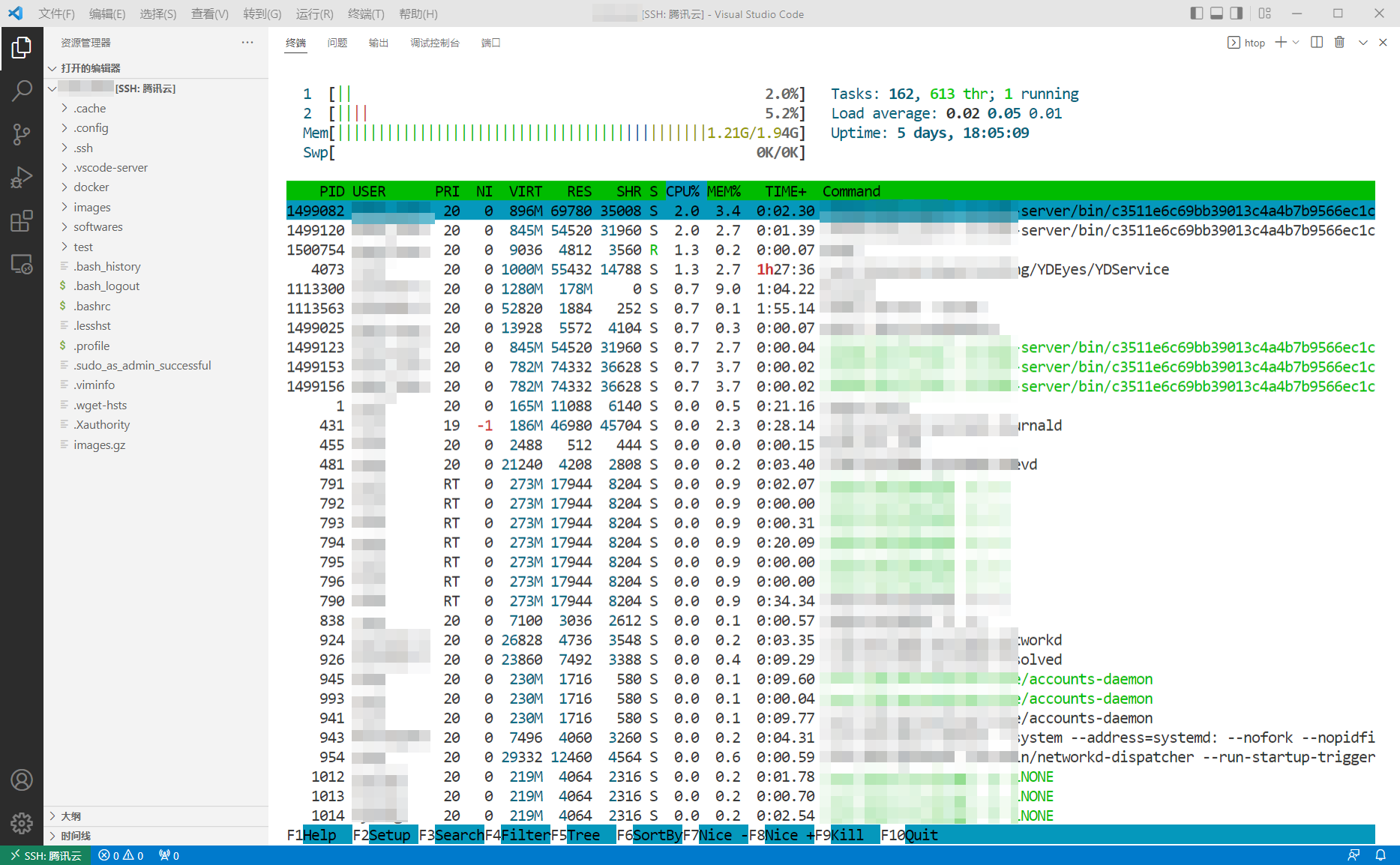Open the 运行(R) menu
1400x865 pixels.
(x=314, y=13)
